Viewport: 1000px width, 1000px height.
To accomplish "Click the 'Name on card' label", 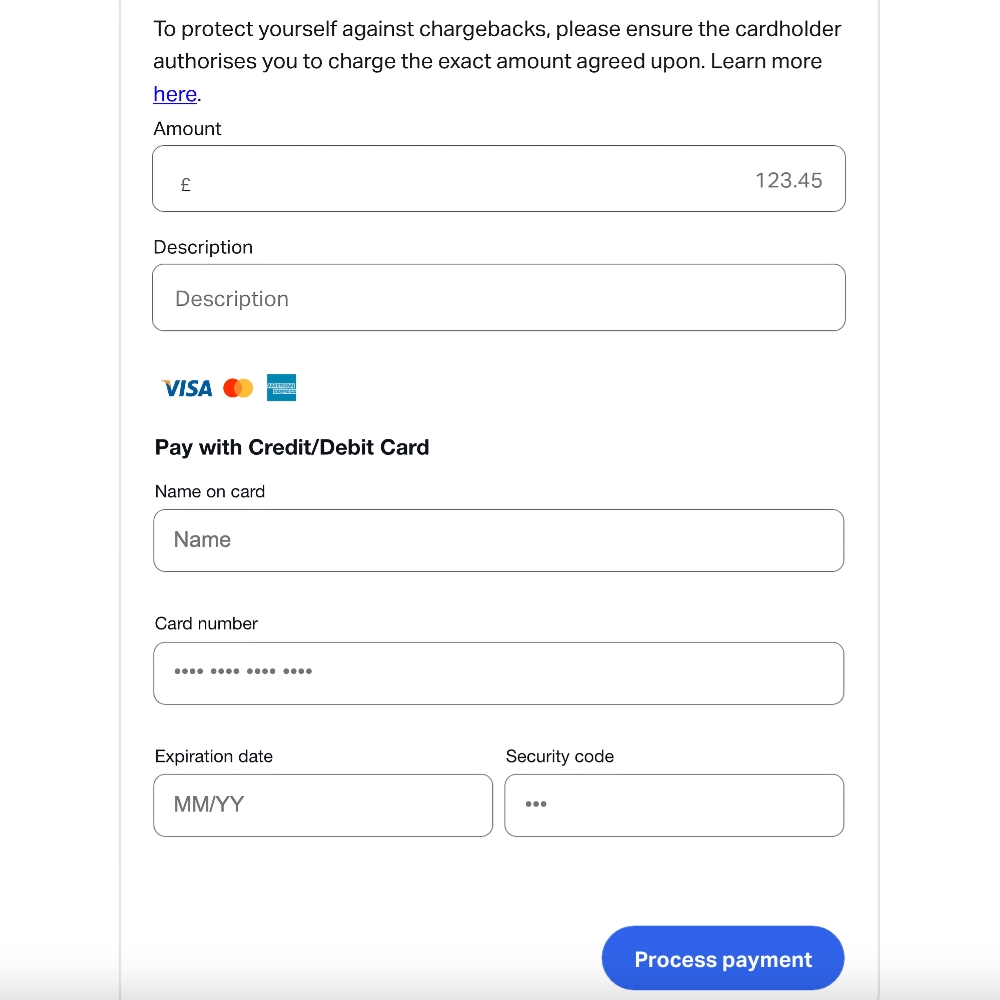I will coord(209,492).
